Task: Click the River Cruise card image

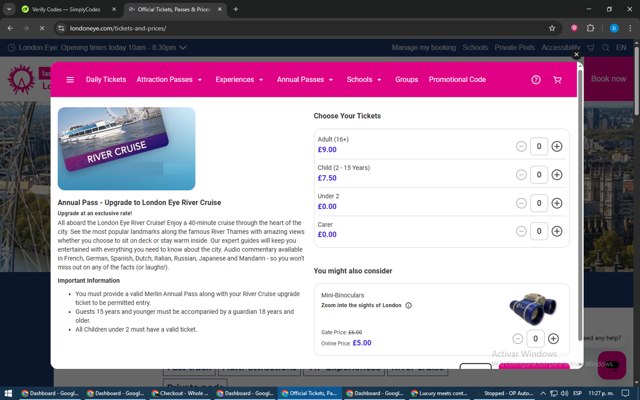Action: pyautogui.click(x=127, y=149)
